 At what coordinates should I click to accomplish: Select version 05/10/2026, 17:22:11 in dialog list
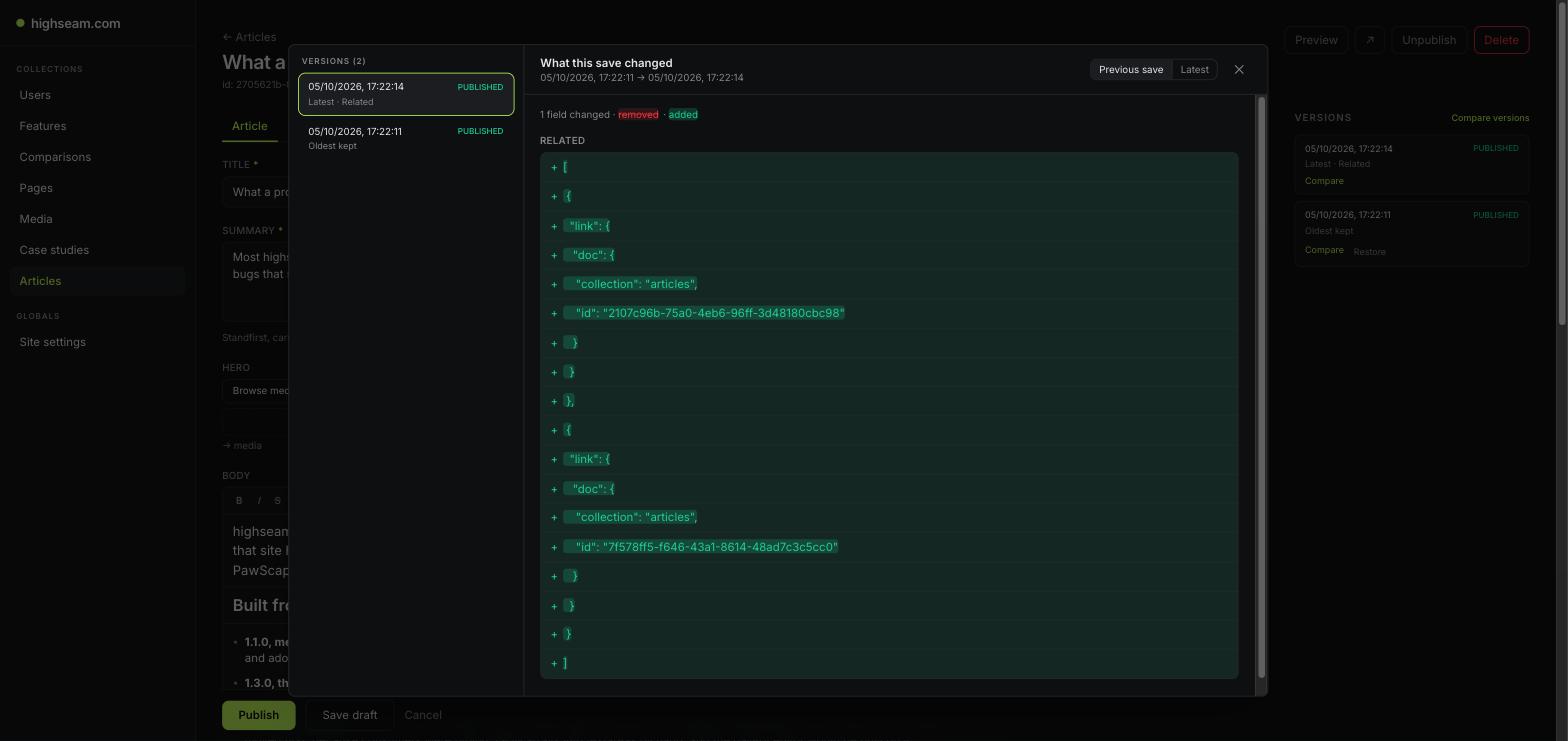(406, 138)
